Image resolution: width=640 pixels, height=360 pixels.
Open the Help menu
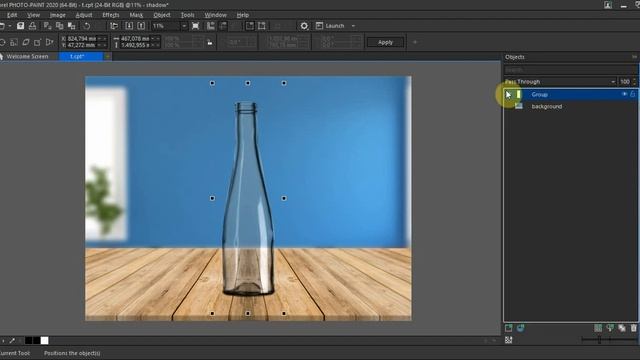coord(242,15)
